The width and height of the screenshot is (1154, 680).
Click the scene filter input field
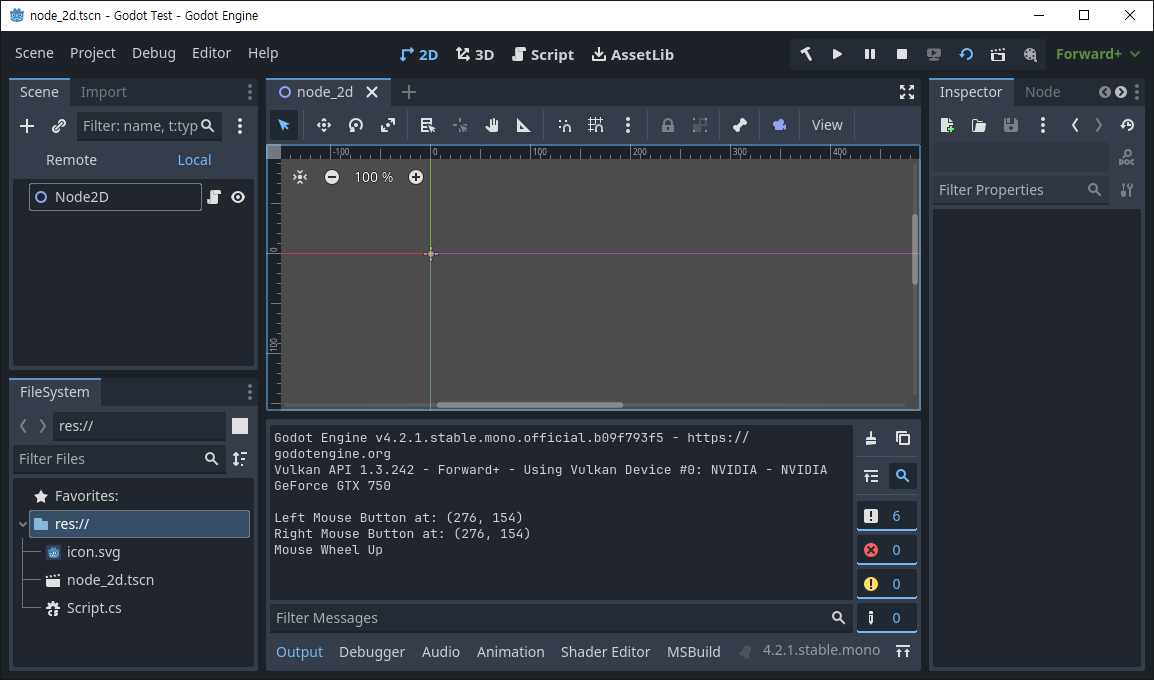click(x=149, y=126)
